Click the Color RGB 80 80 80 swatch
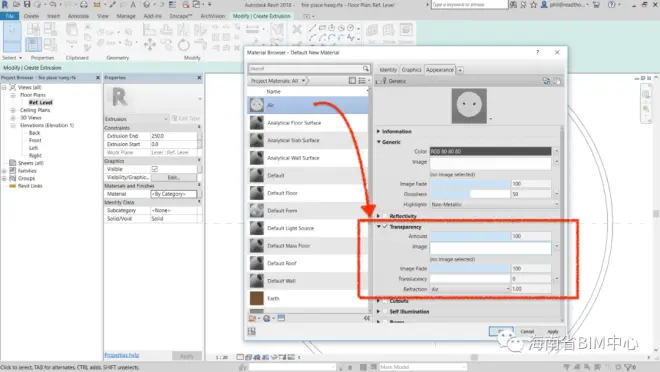This screenshot has width=660, height=372. (x=490, y=151)
